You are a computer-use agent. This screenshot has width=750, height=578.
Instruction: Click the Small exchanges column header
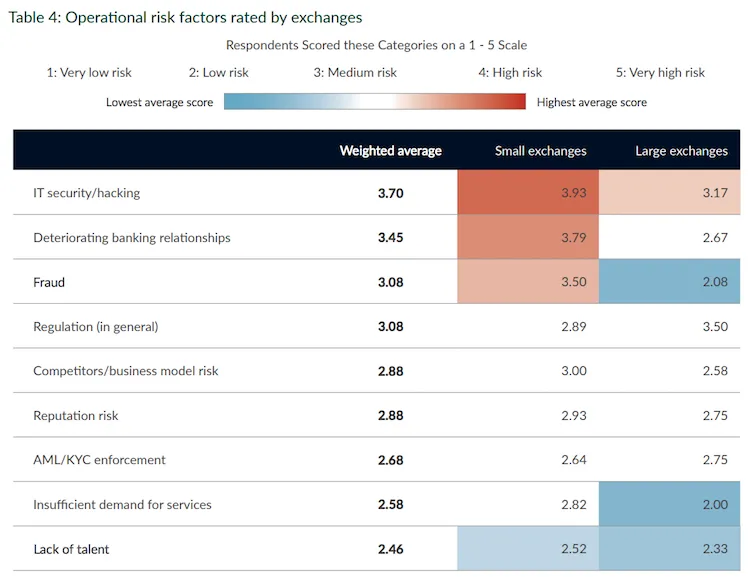540,151
